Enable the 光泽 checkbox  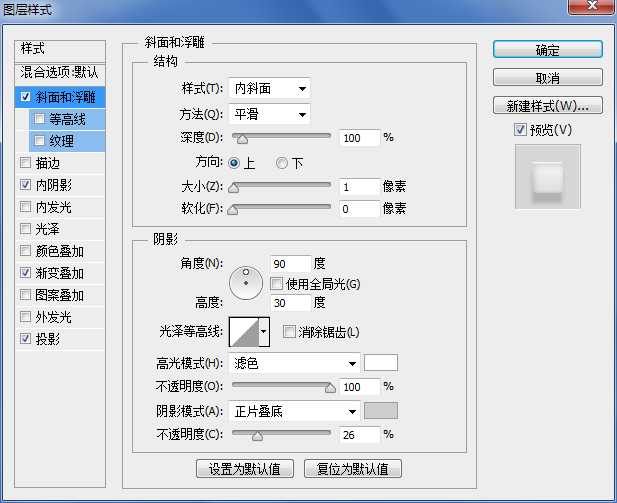[x=25, y=229]
